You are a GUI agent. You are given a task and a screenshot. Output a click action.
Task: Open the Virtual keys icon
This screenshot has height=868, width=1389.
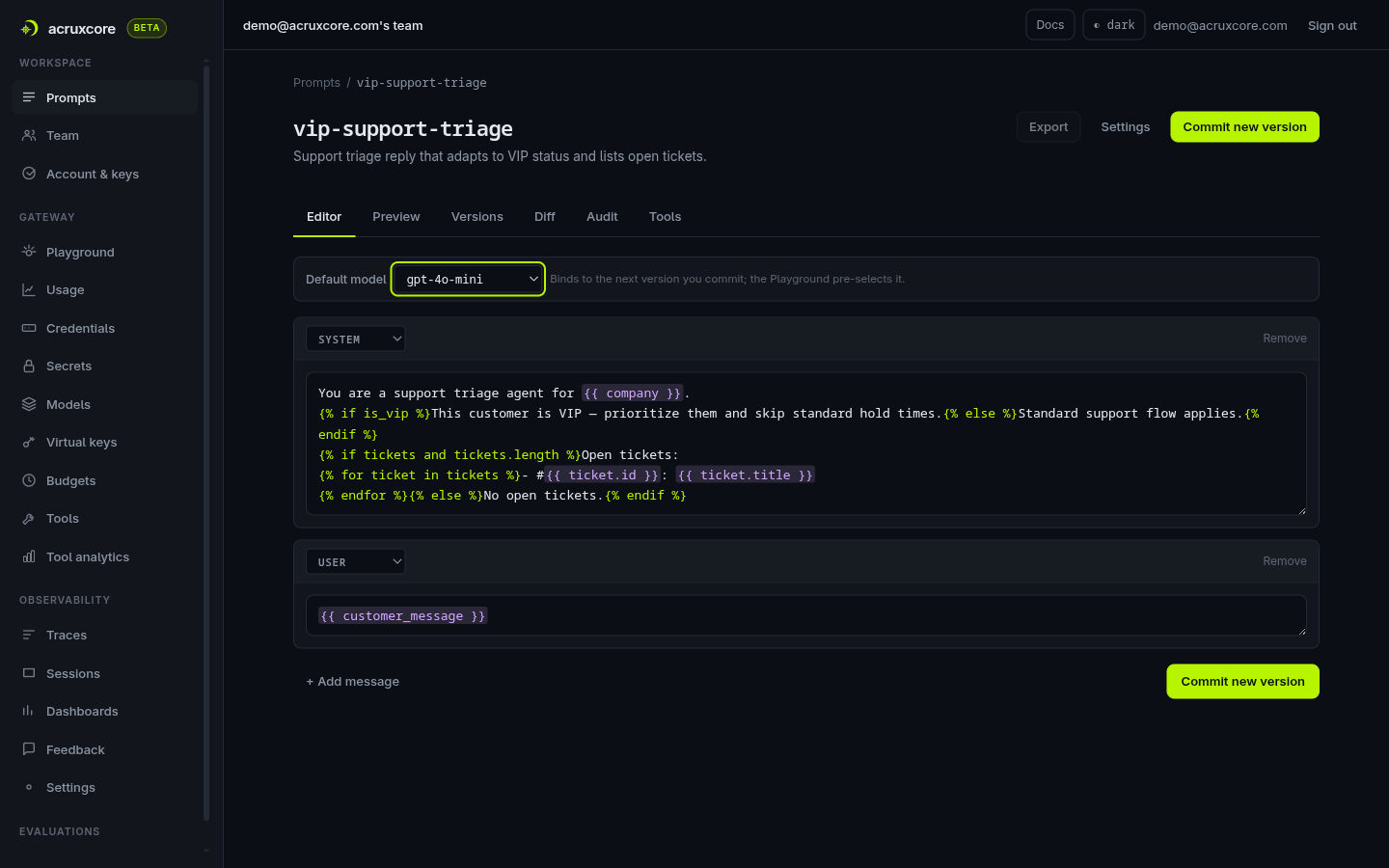click(29, 442)
